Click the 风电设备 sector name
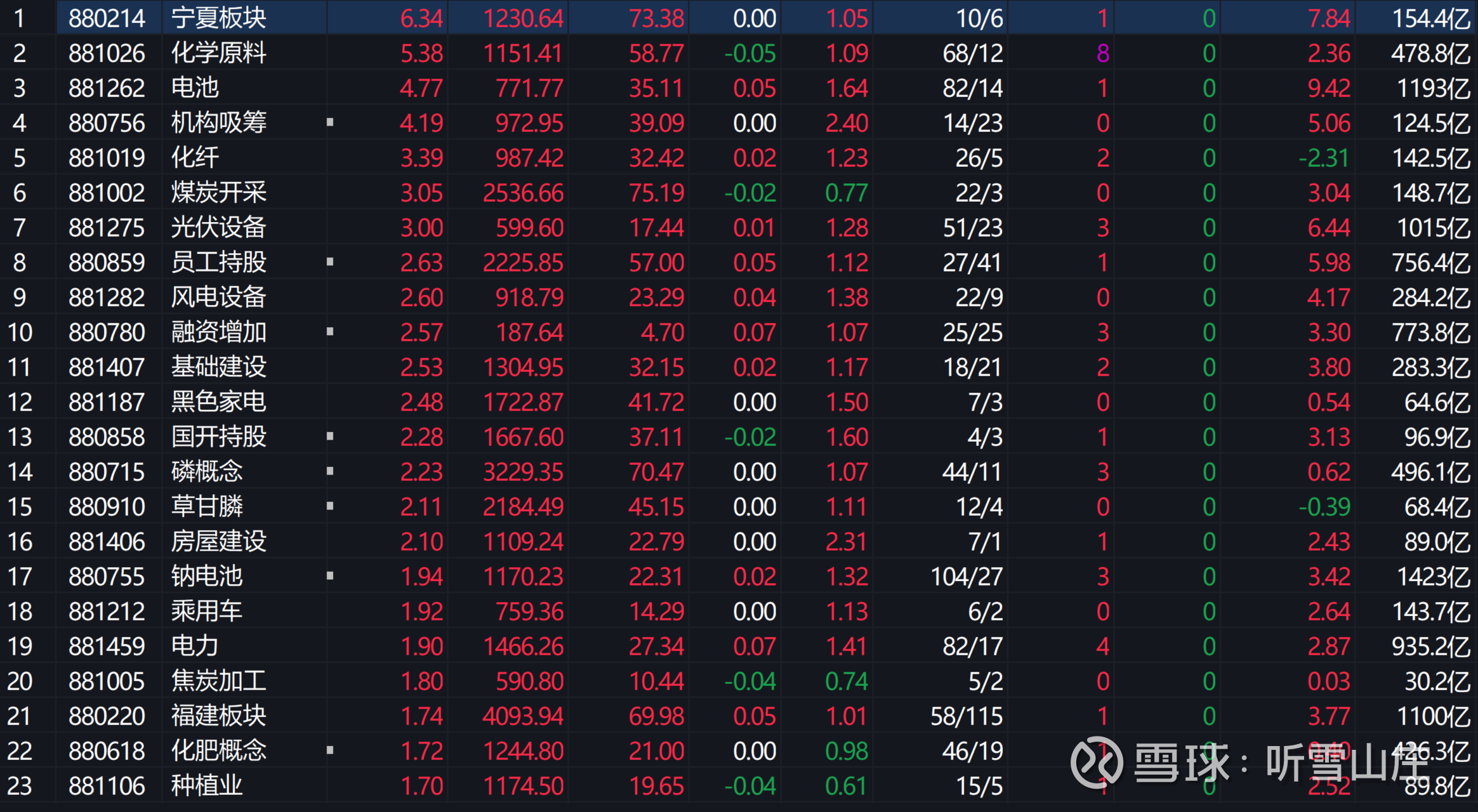Viewport: 1478px width, 812px height. [x=219, y=298]
